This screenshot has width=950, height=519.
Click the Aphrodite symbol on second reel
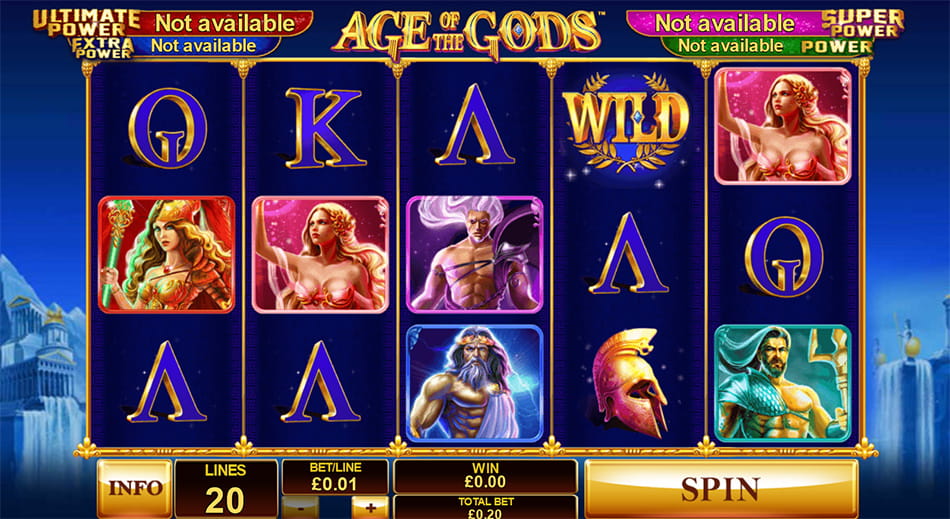[x=320, y=254]
